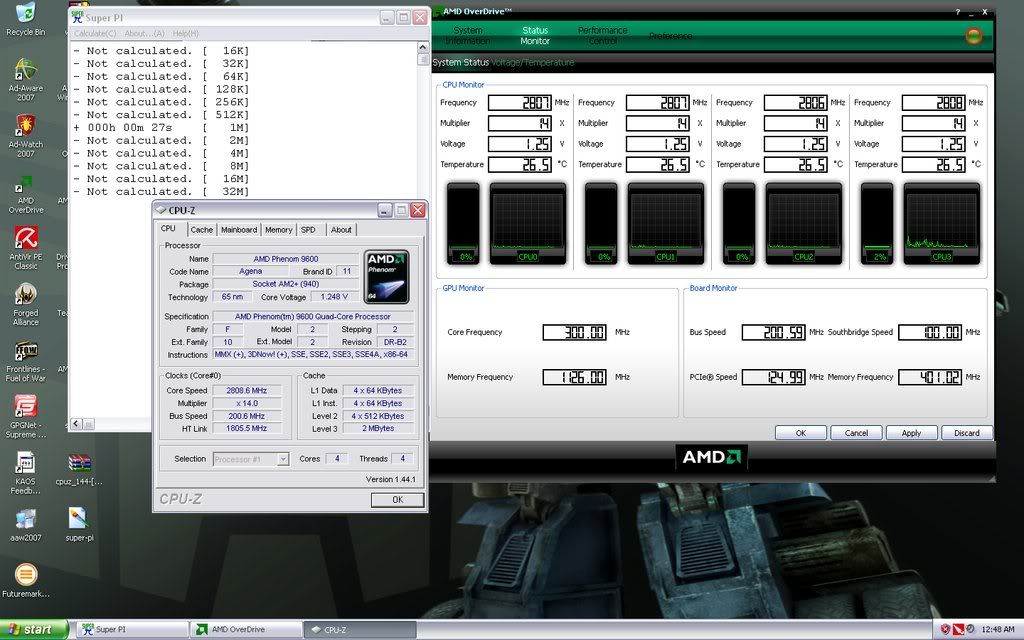
Task: Switch to the Mainboard tab in CPU-Z
Action: tap(238, 230)
